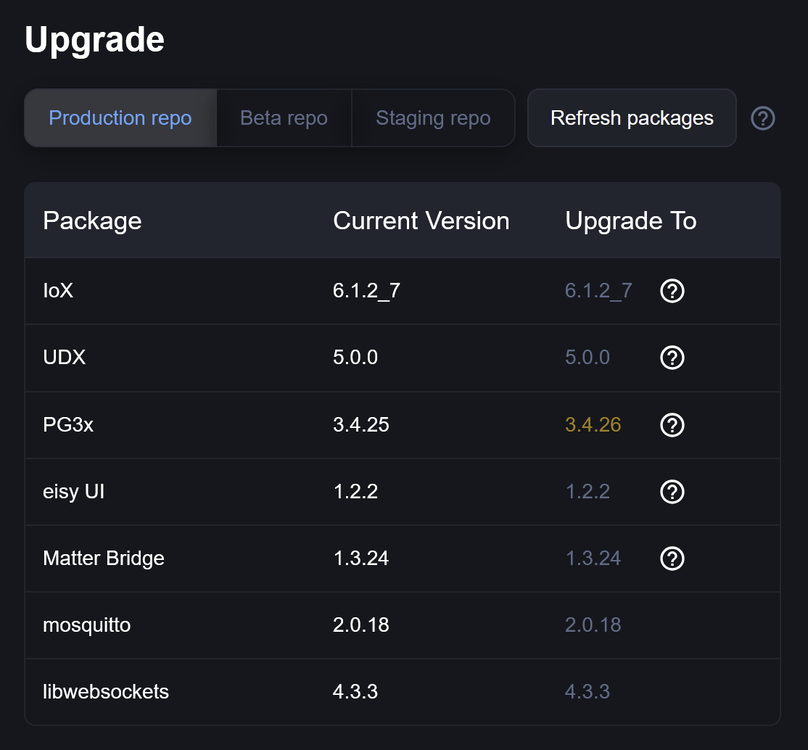808x750 pixels.
Task: Click the help icon in IoX row
Action: pos(672,291)
